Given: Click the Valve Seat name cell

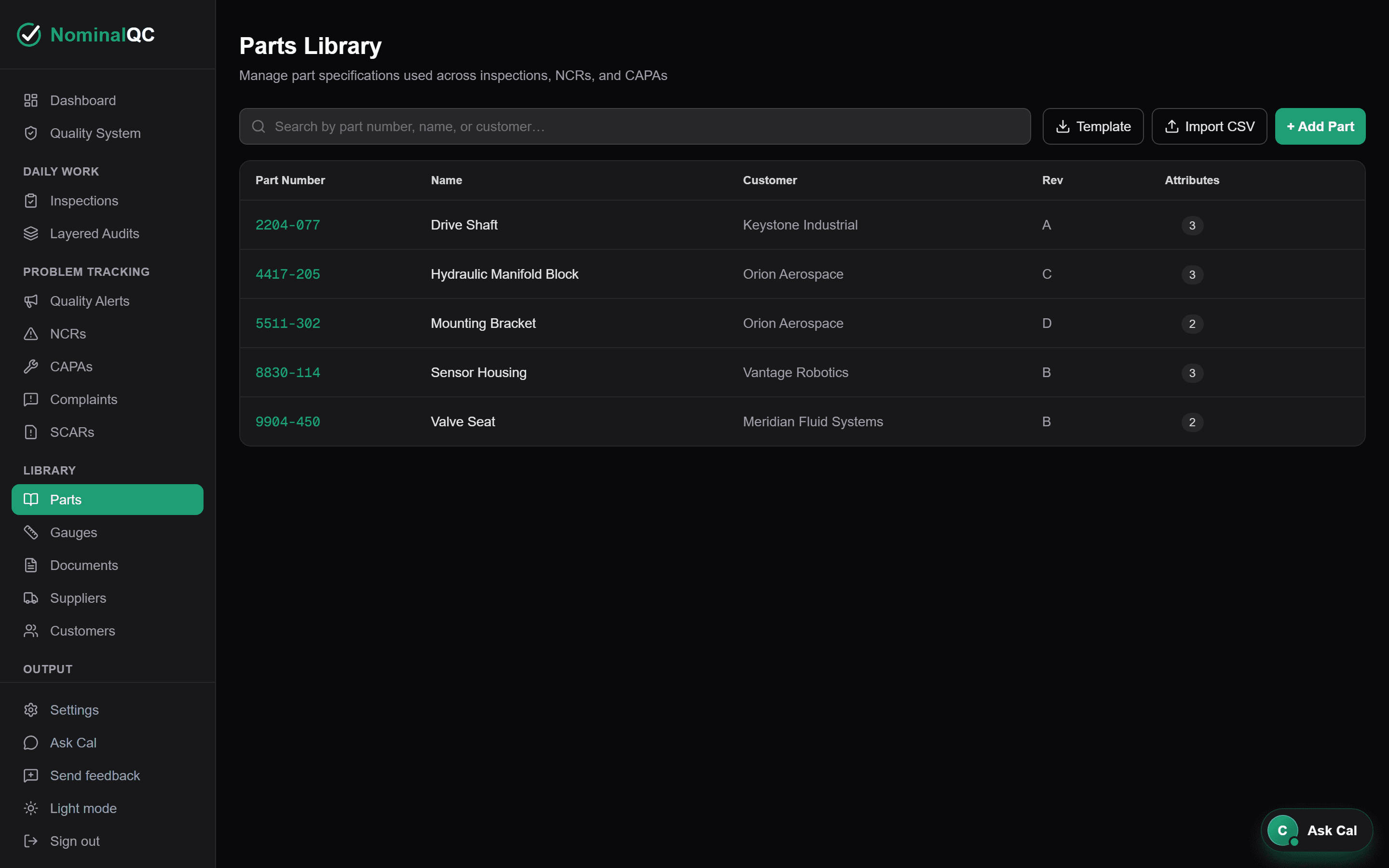Looking at the screenshot, I should (x=463, y=422).
